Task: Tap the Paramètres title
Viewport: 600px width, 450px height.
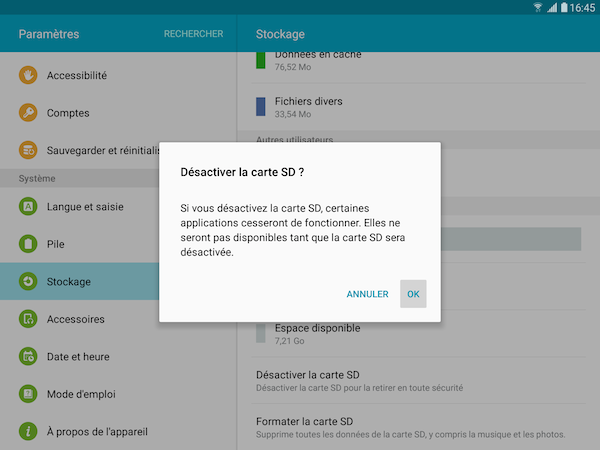Action: 49,34
